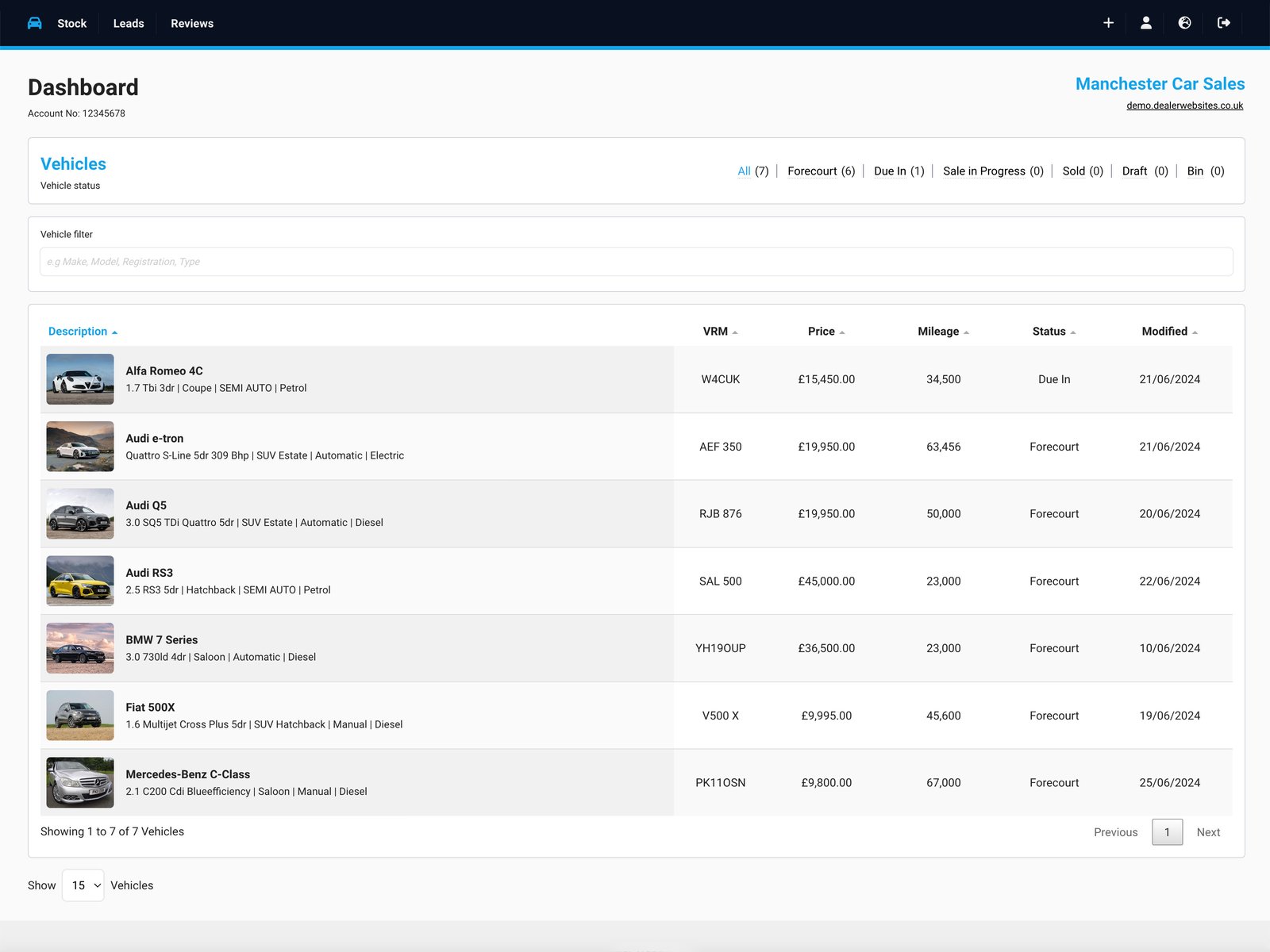Image resolution: width=1270 pixels, height=952 pixels.
Task: Click the globe icon in header
Action: (x=1184, y=23)
